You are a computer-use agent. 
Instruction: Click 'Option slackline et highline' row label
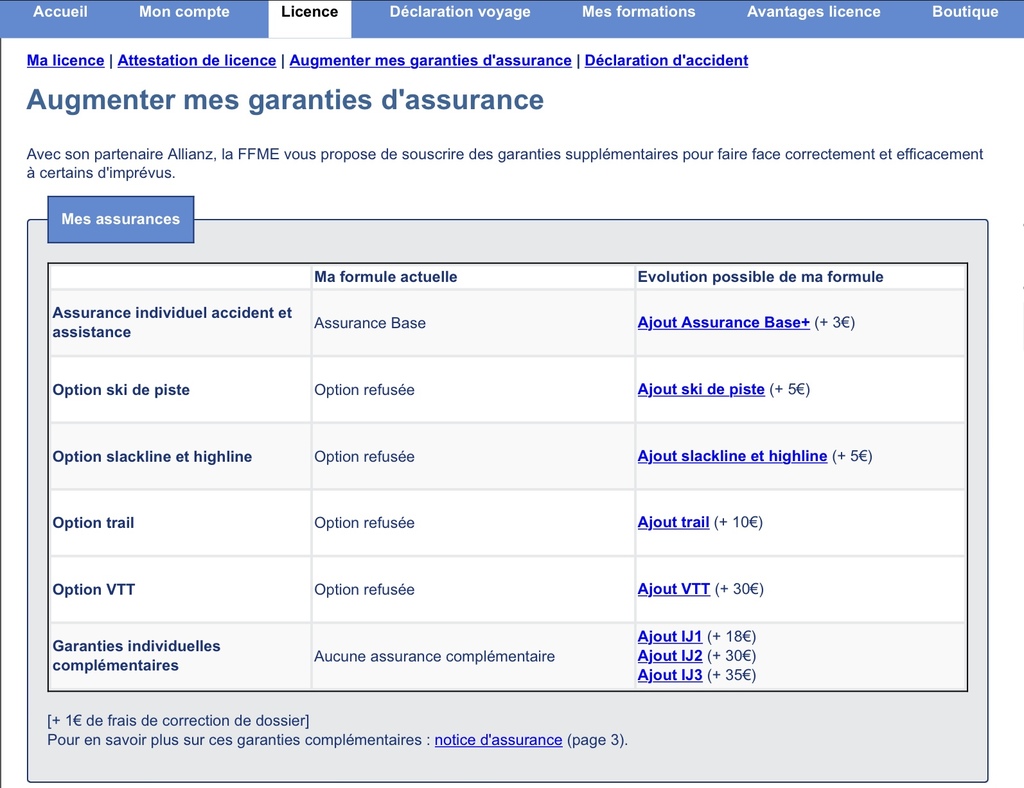(152, 456)
